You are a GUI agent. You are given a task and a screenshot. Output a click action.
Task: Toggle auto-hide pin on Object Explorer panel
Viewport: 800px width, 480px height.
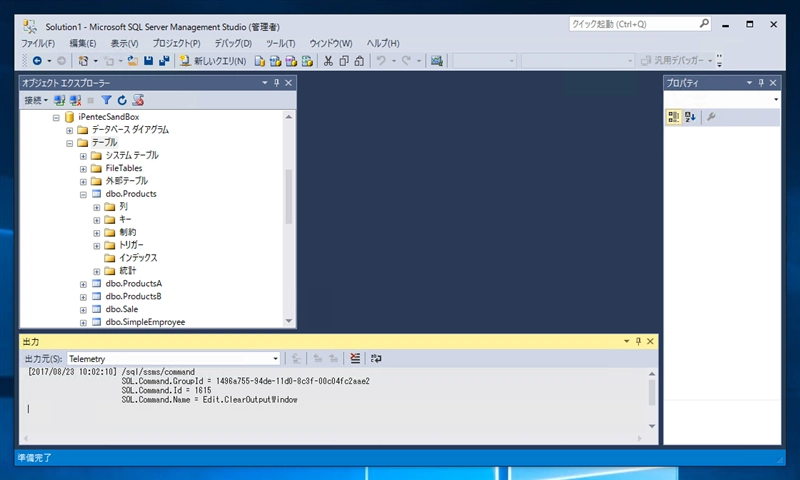point(277,83)
